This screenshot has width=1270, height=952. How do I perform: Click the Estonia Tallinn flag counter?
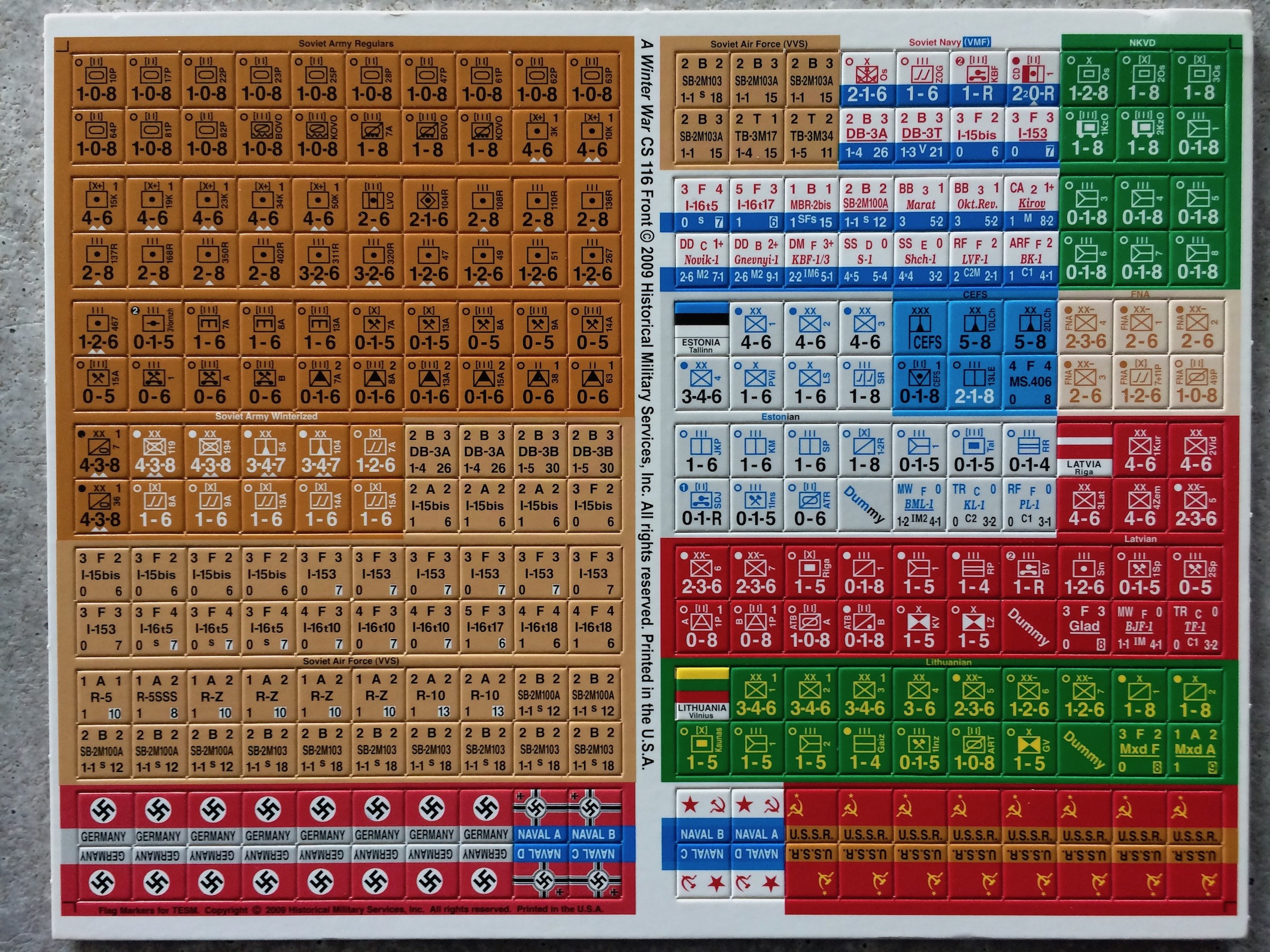pos(701,329)
